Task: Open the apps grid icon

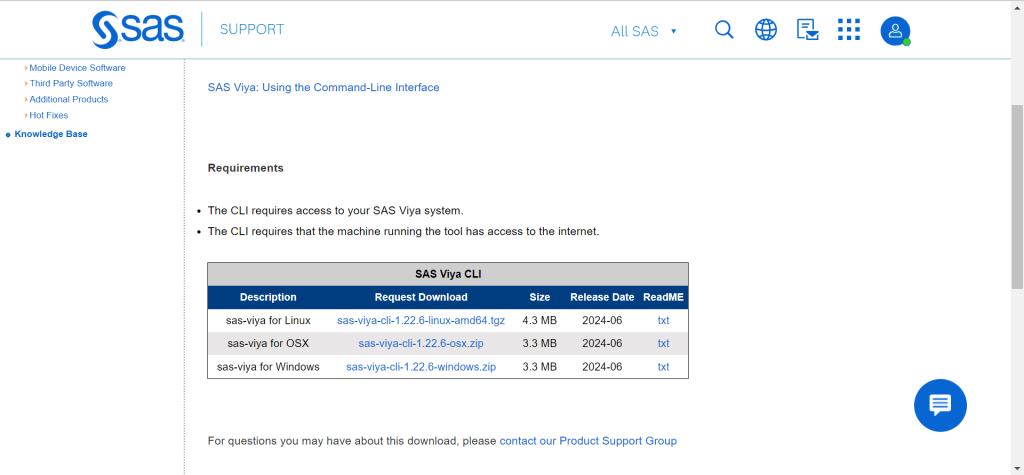Action: point(849,30)
